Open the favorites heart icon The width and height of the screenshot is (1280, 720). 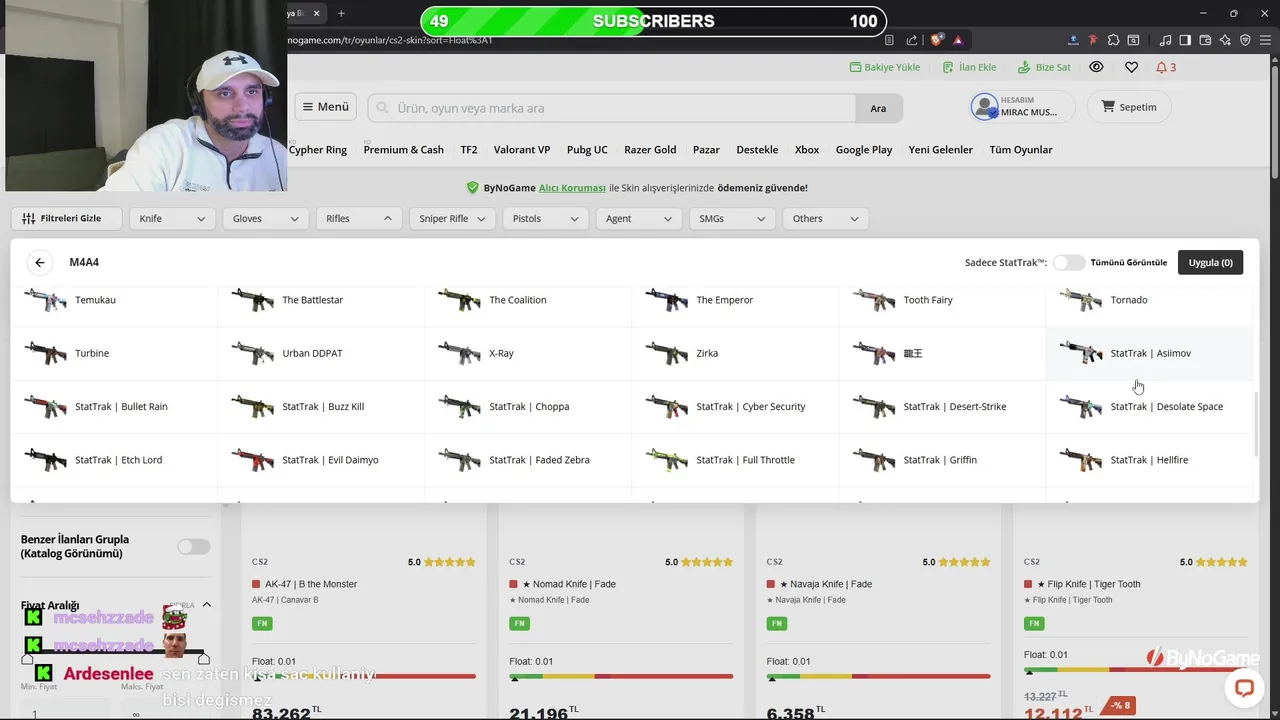(1131, 67)
